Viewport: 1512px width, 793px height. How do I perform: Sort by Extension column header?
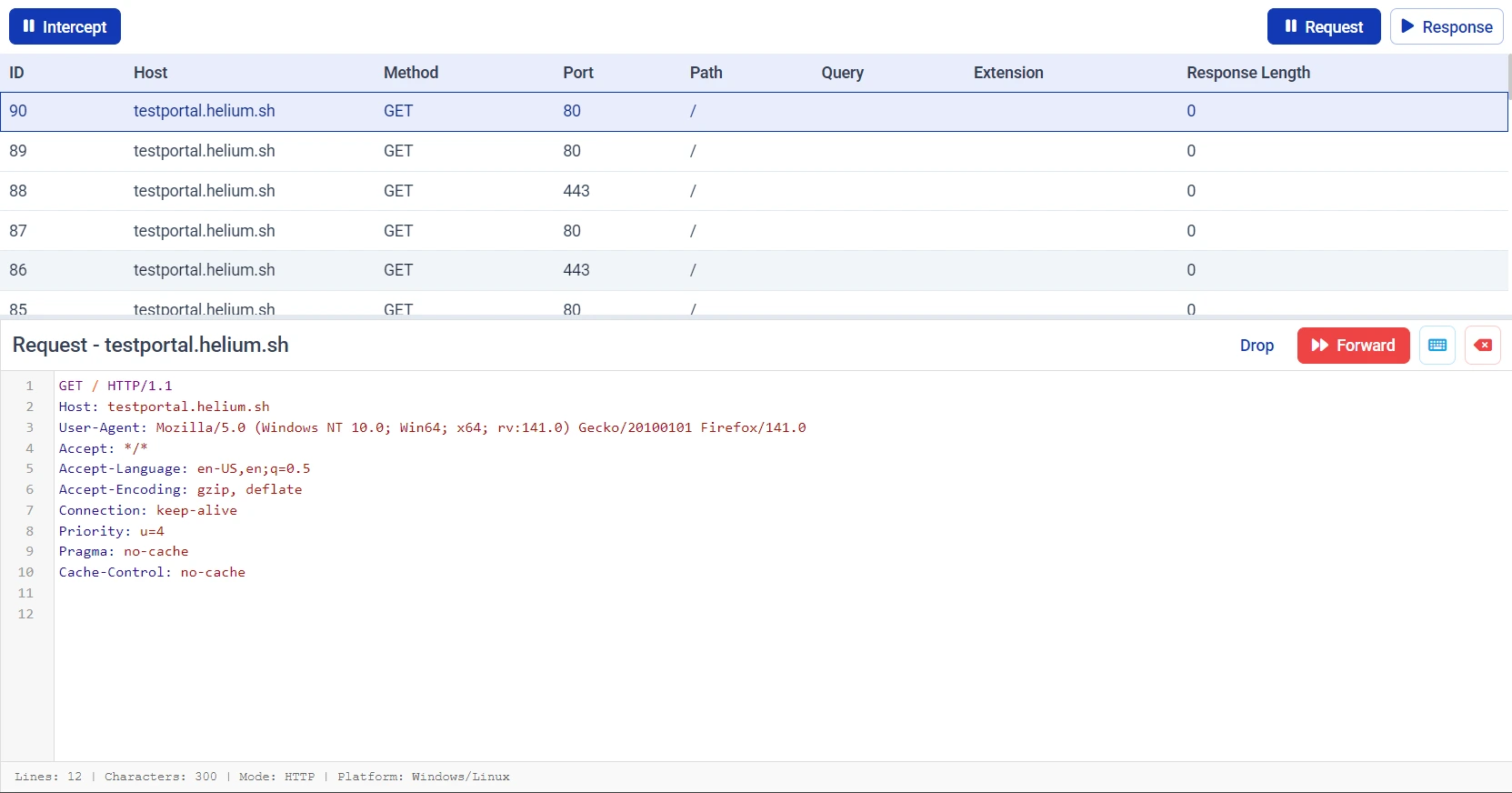coord(1008,73)
